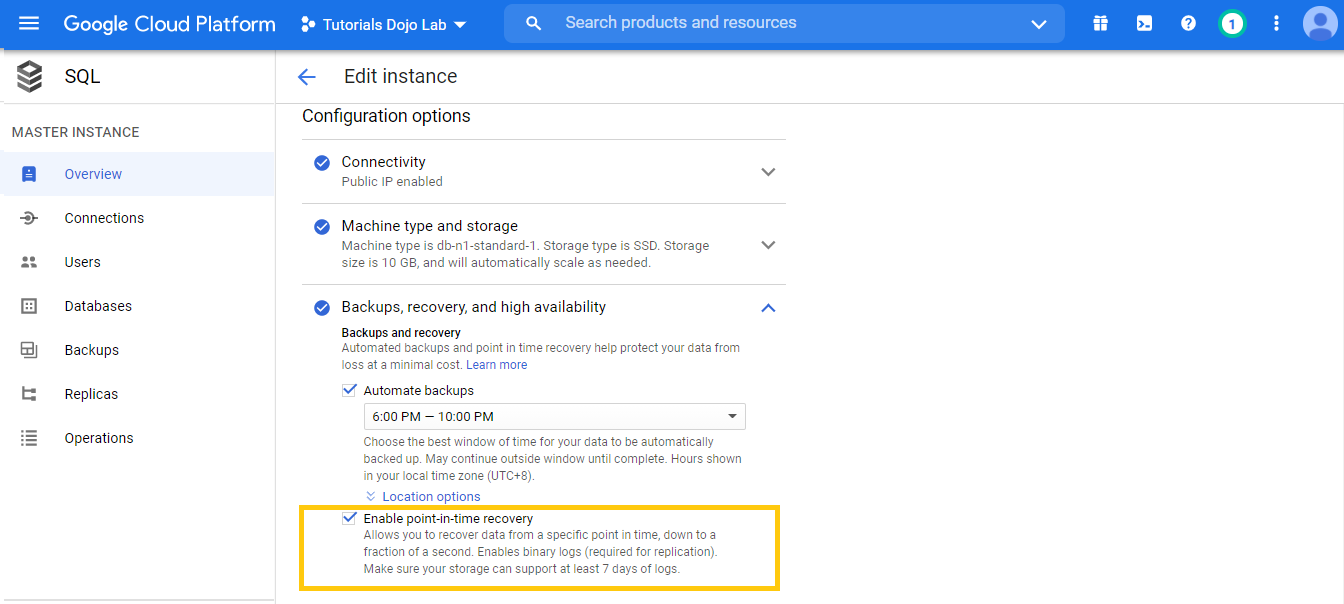View notifications badge icon
The height and width of the screenshot is (604, 1344).
(x=1232, y=23)
